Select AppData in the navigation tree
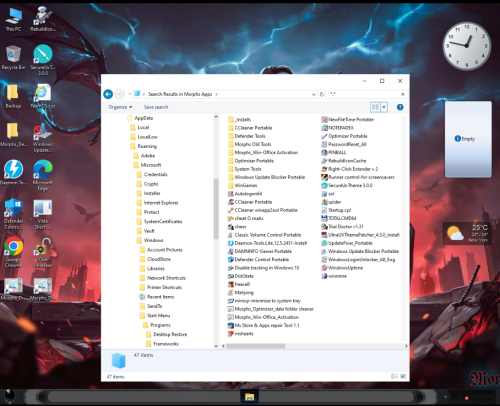The height and width of the screenshot is (406, 500). pyautogui.click(x=140, y=118)
